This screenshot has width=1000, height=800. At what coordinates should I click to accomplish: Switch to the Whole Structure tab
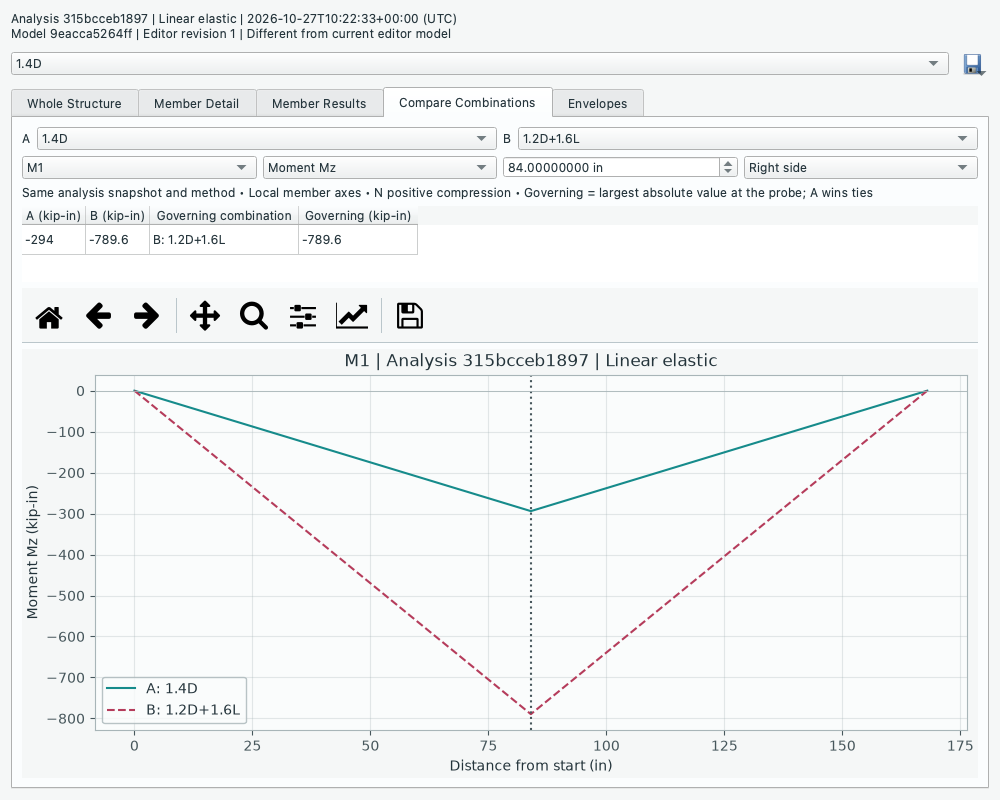click(75, 103)
